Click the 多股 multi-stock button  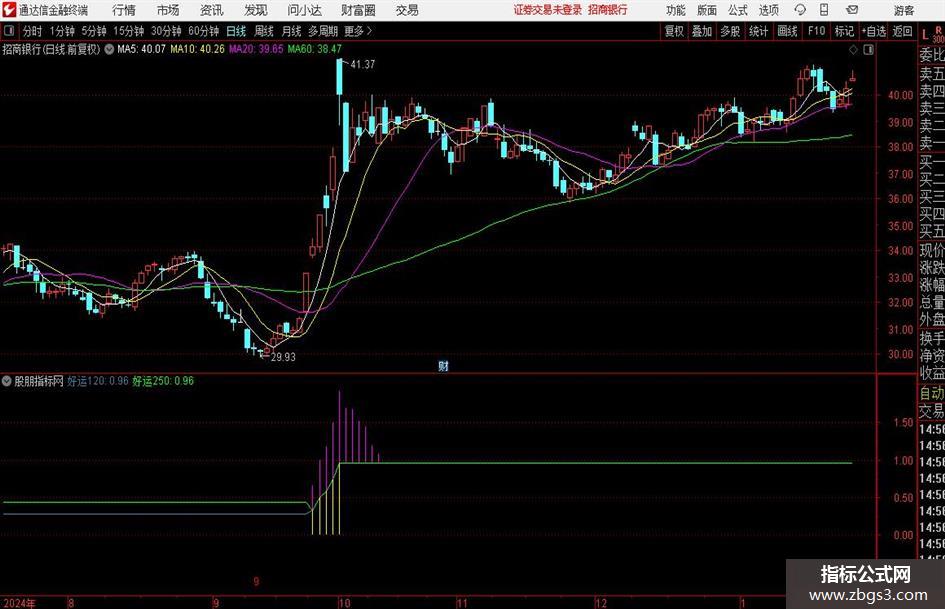730,31
